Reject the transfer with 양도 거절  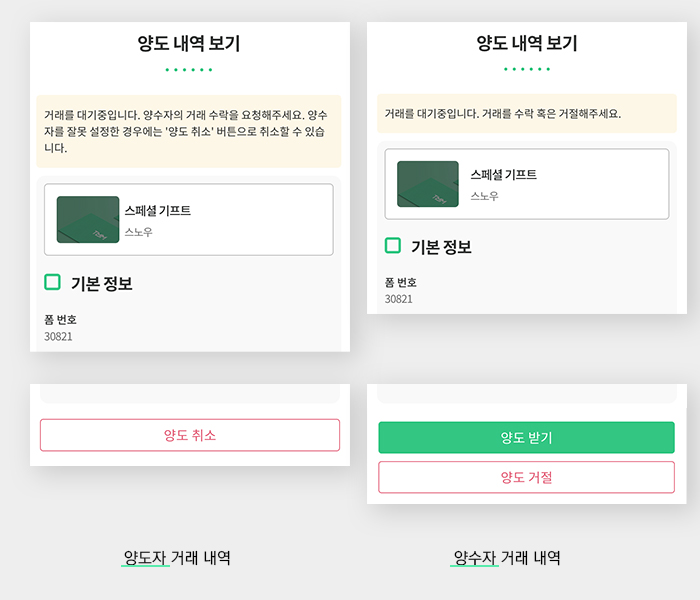point(526,477)
